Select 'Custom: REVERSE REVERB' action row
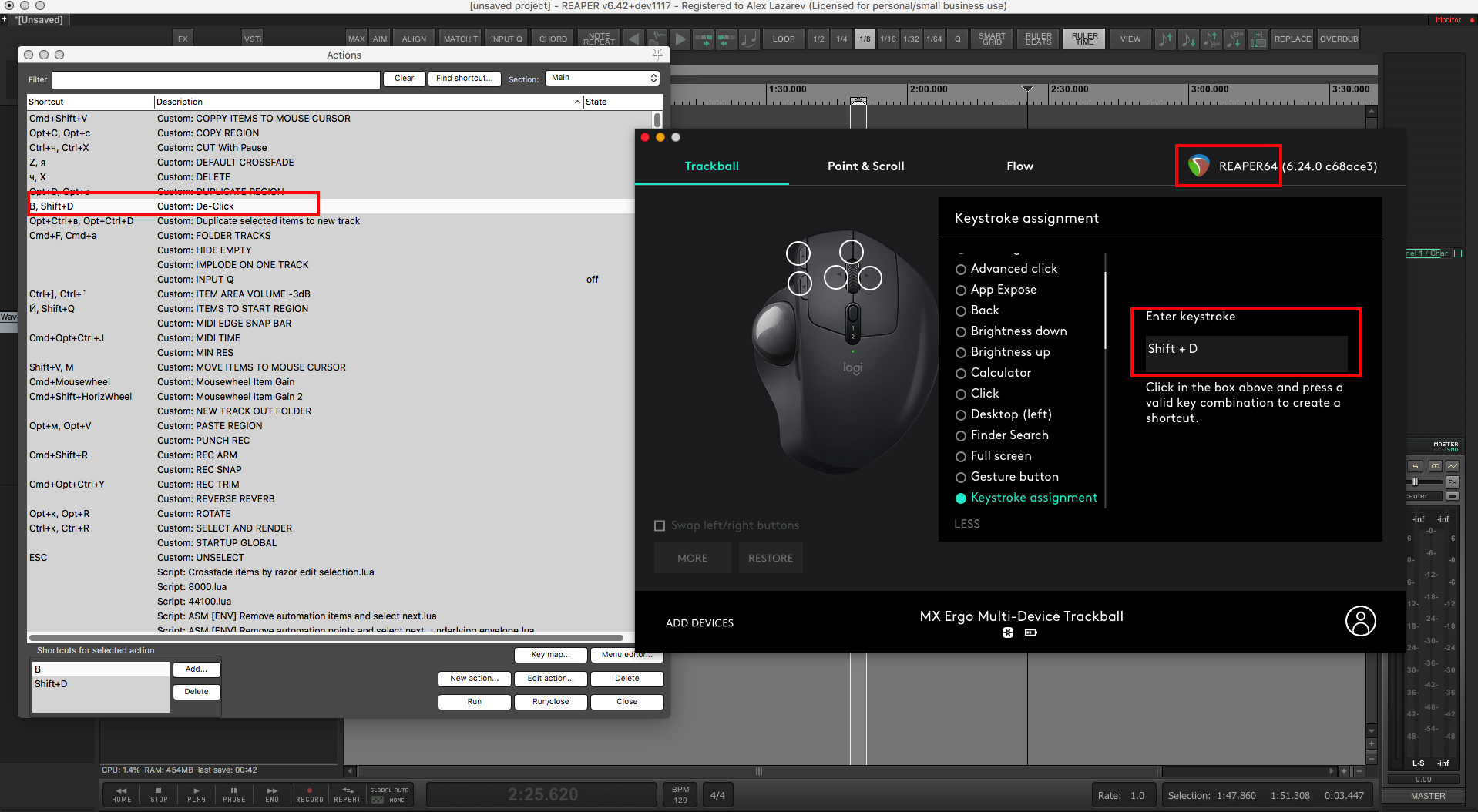Viewport: 1478px width, 812px height. [331, 499]
